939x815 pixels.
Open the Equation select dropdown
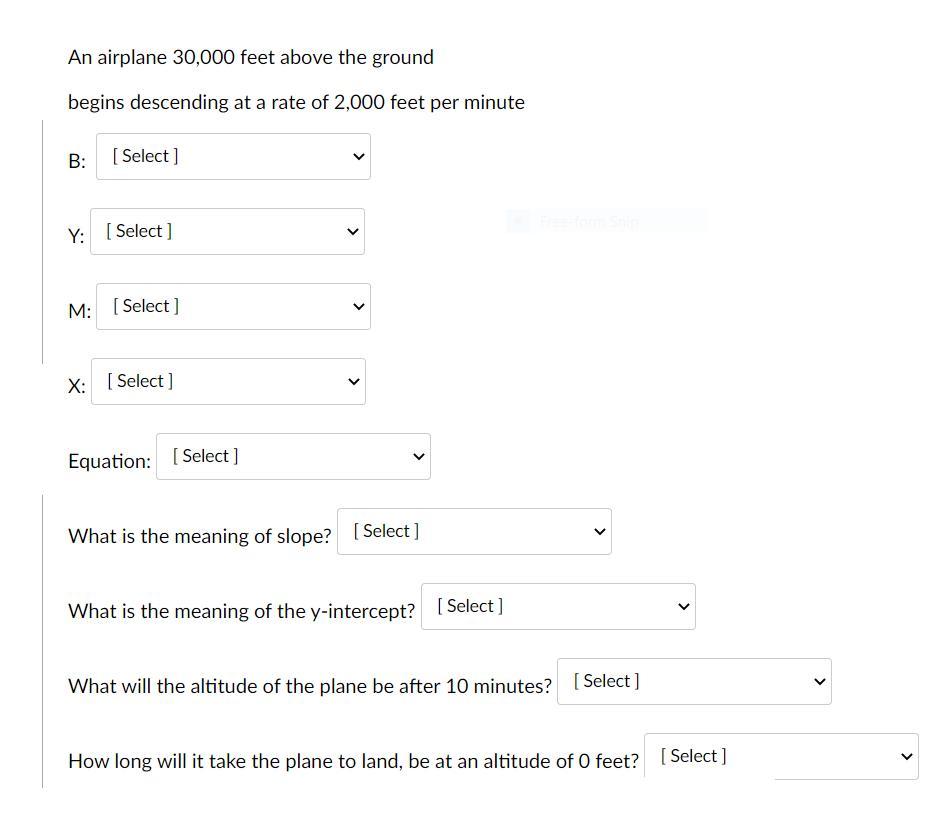click(x=292, y=457)
